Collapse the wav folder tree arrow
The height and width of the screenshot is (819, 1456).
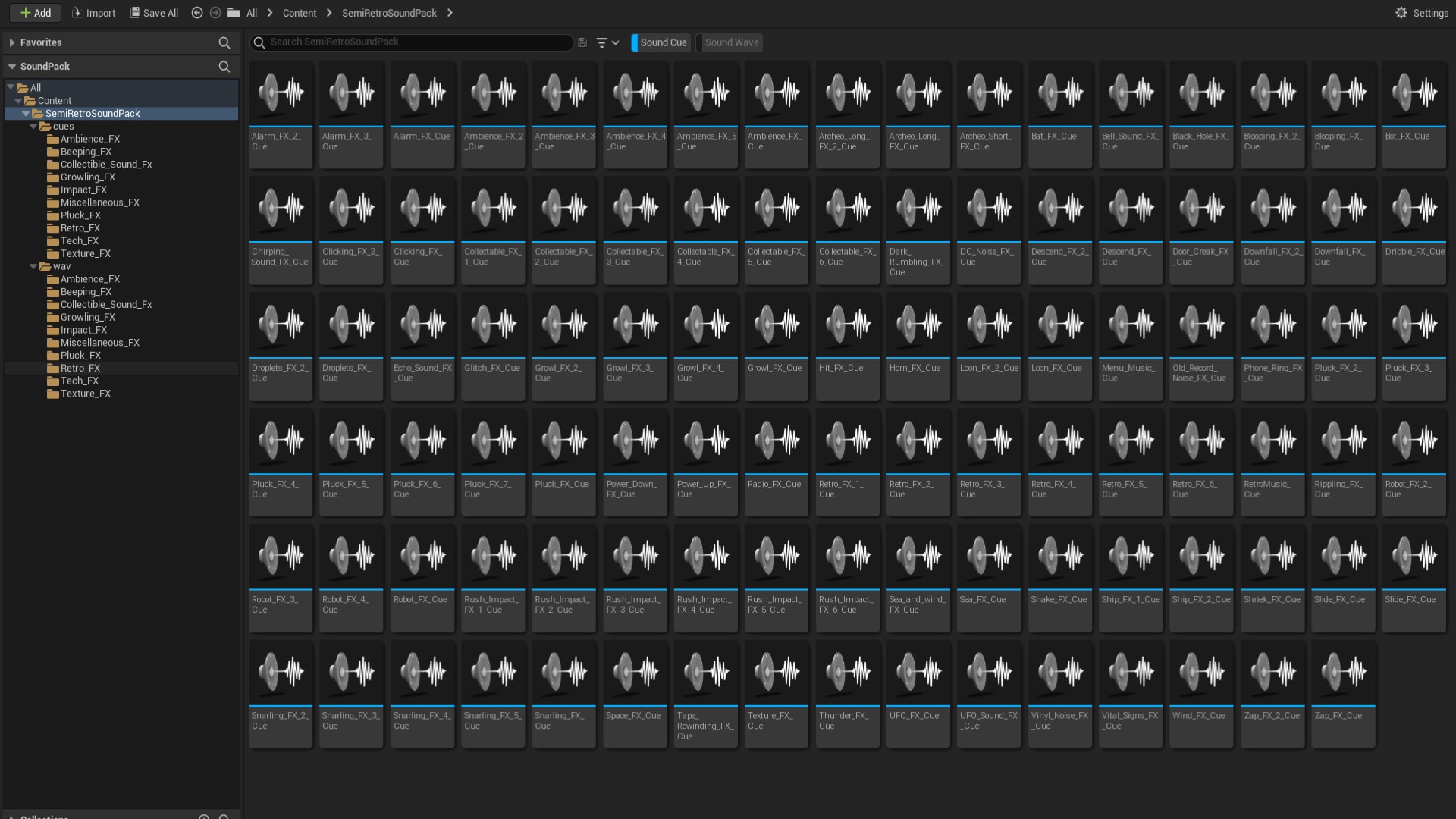pyautogui.click(x=33, y=267)
